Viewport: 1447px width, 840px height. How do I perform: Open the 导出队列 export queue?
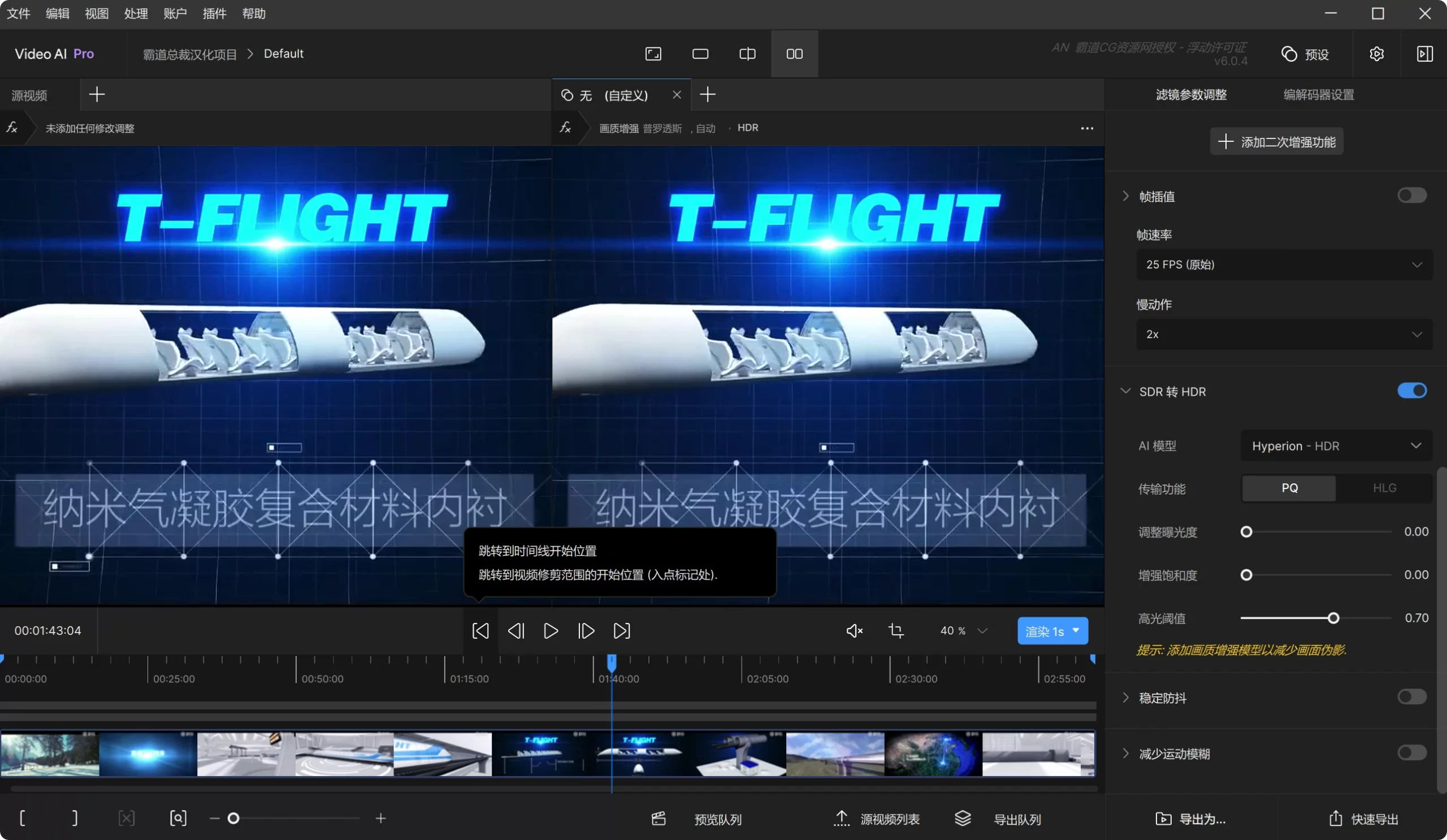998,819
